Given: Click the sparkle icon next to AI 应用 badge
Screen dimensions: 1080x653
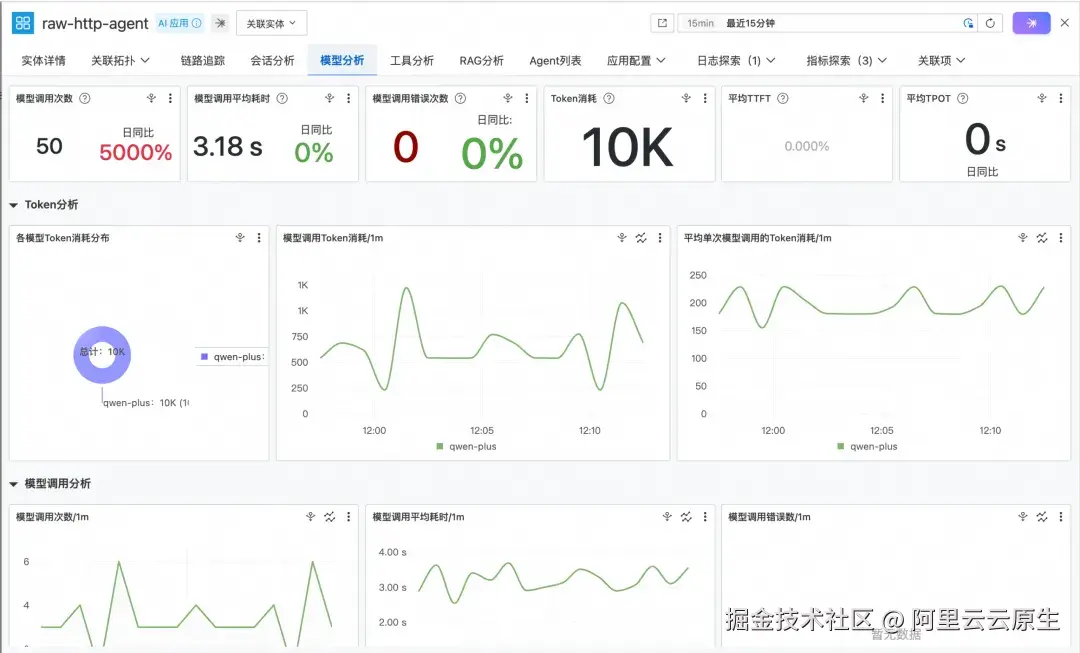Looking at the screenshot, I should tap(220, 23).
